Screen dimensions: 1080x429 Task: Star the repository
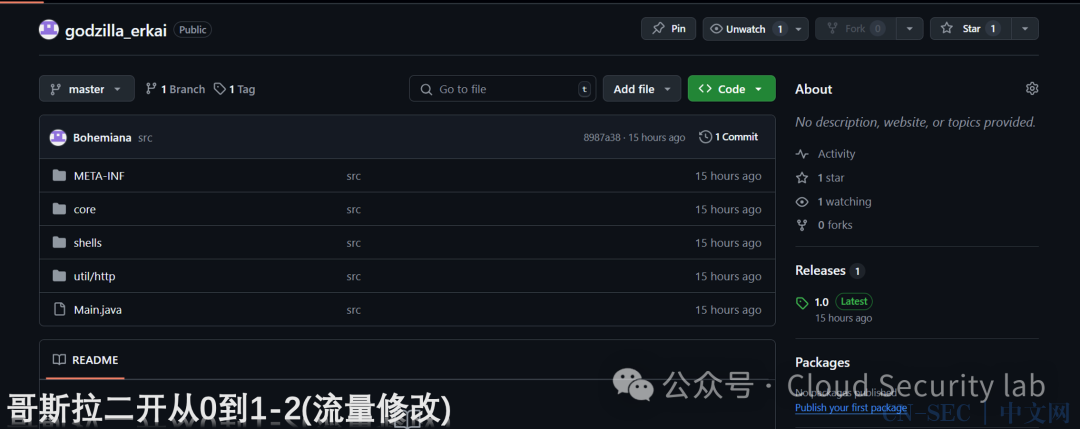tap(970, 29)
